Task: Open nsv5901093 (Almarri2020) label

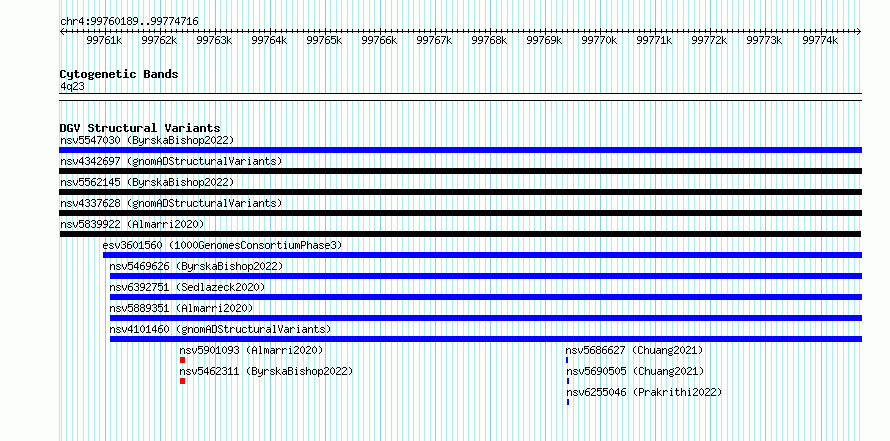Action: (251, 350)
